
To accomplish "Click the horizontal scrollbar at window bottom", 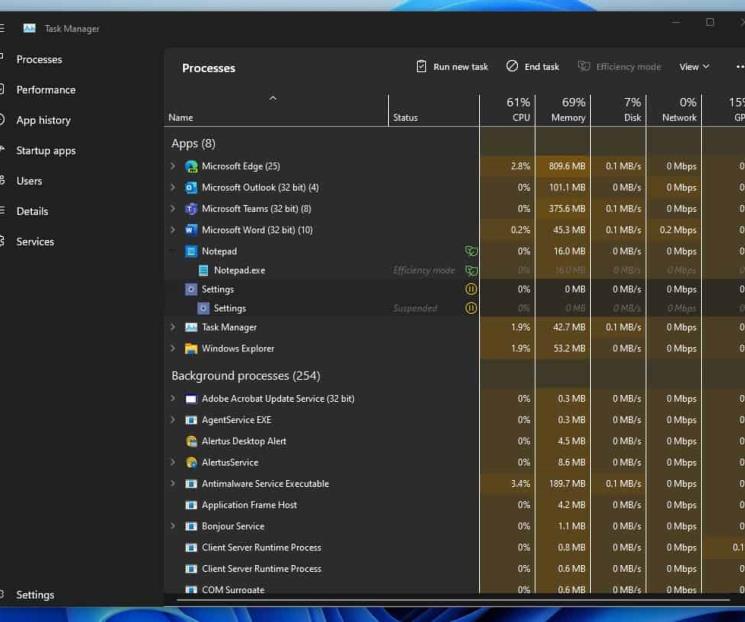I will [453, 600].
